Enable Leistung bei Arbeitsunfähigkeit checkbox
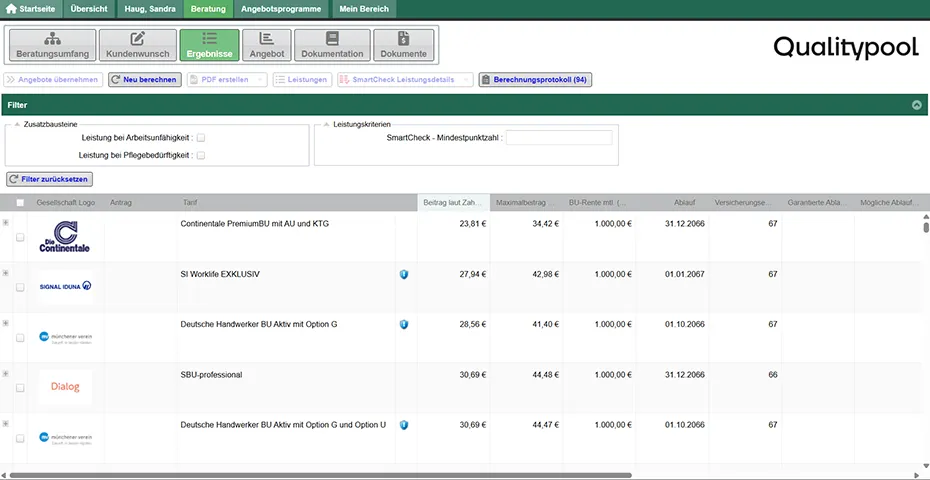Image resolution: width=930 pixels, height=480 pixels. coord(201,138)
